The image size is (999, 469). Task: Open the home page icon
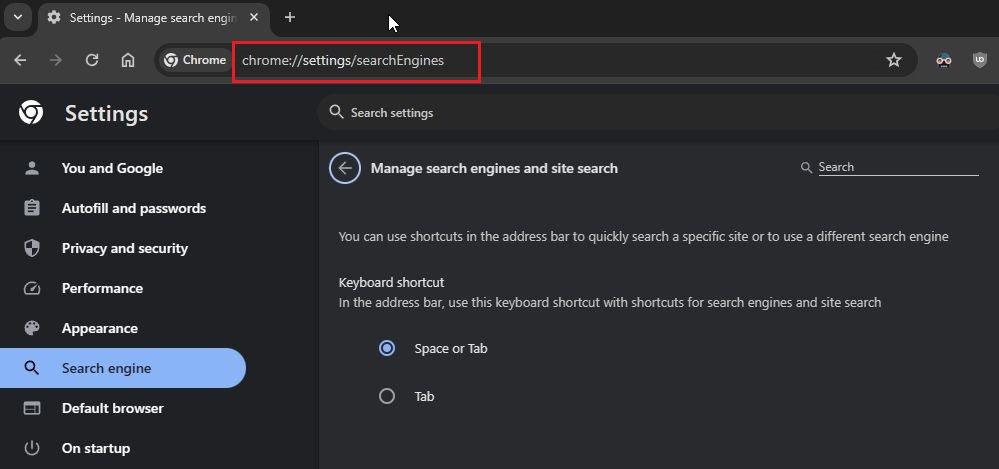[x=128, y=60]
